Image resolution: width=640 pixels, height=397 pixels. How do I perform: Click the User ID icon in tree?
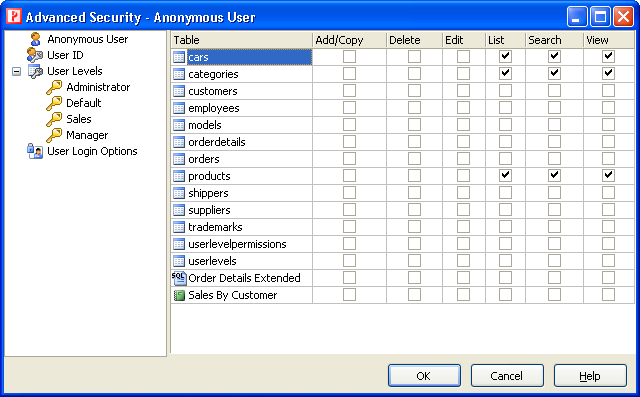35,55
